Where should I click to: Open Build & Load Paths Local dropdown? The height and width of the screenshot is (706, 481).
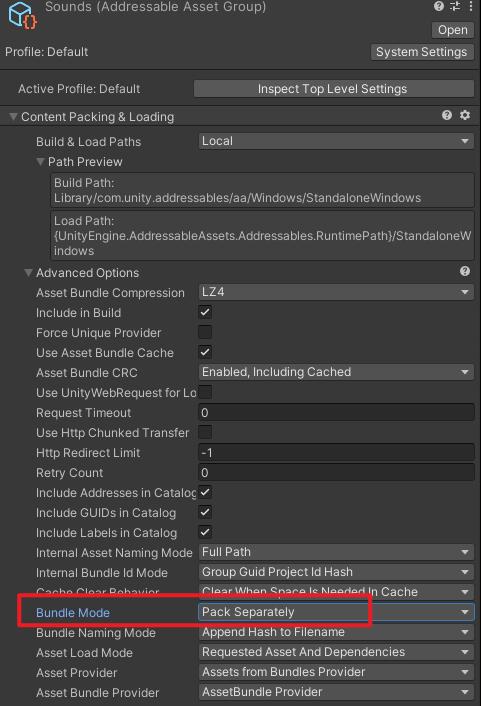[336, 141]
